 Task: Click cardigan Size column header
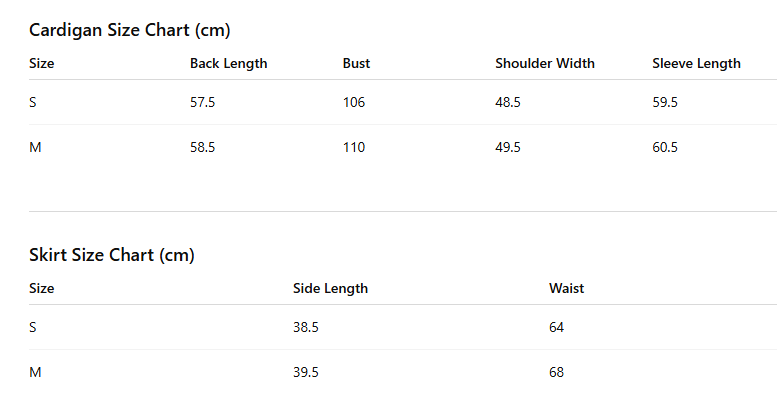click(x=42, y=63)
